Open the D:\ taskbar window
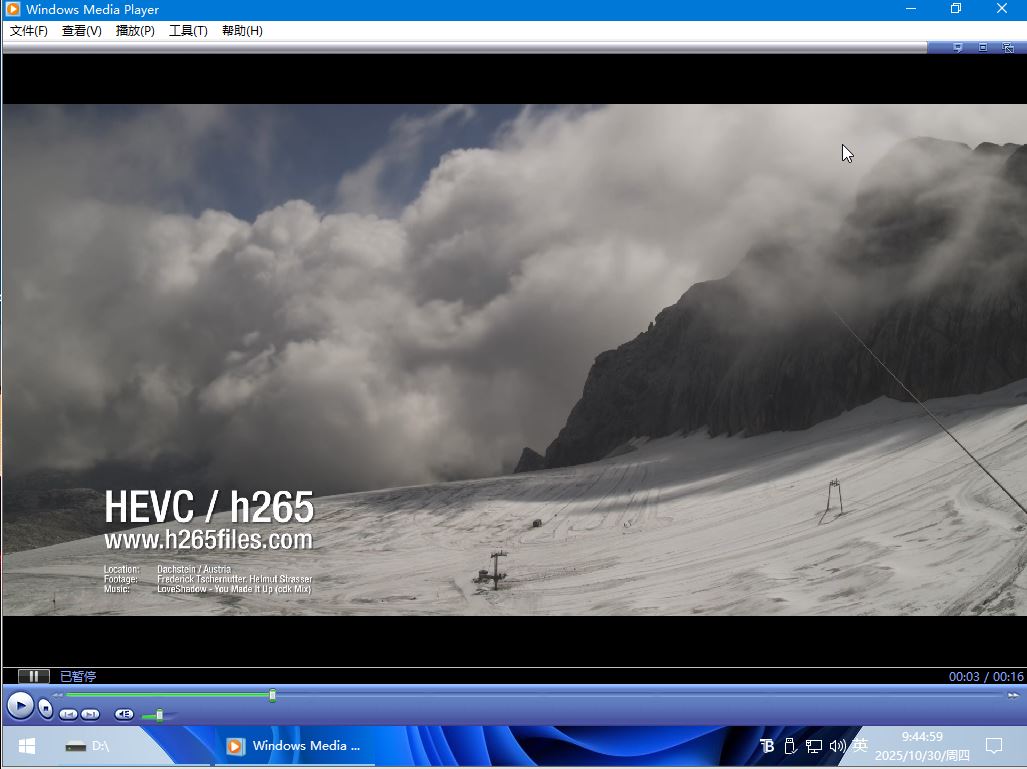 [x=90, y=746]
